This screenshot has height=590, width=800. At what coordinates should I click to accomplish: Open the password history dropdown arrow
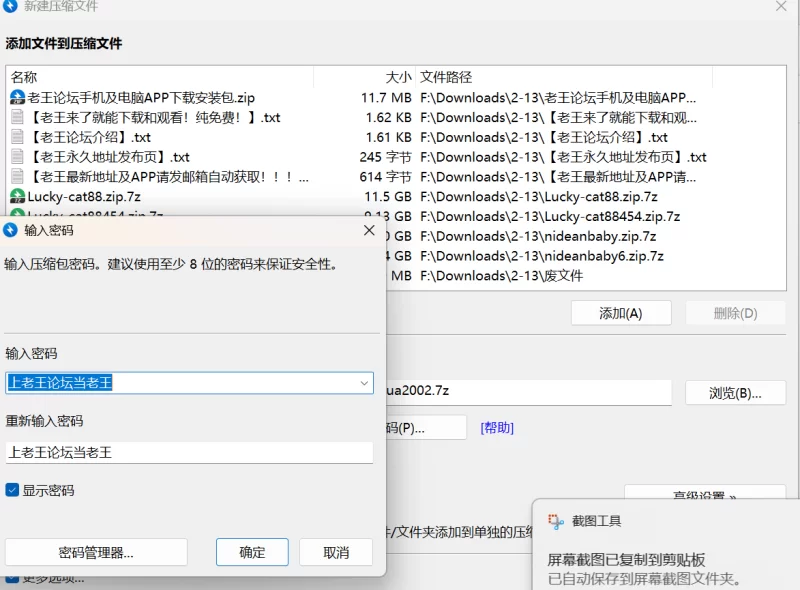tap(364, 383)
